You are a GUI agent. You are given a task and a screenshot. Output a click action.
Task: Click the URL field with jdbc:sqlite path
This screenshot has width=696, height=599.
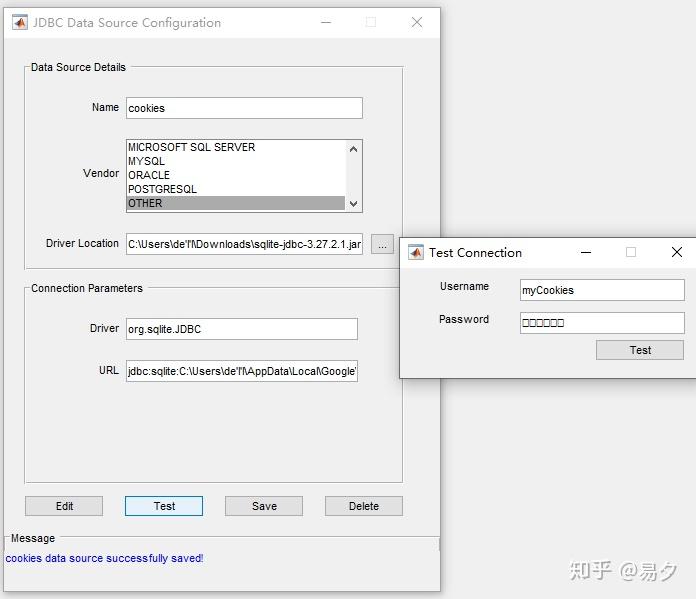pyautogui.click(x=241, y=371)
